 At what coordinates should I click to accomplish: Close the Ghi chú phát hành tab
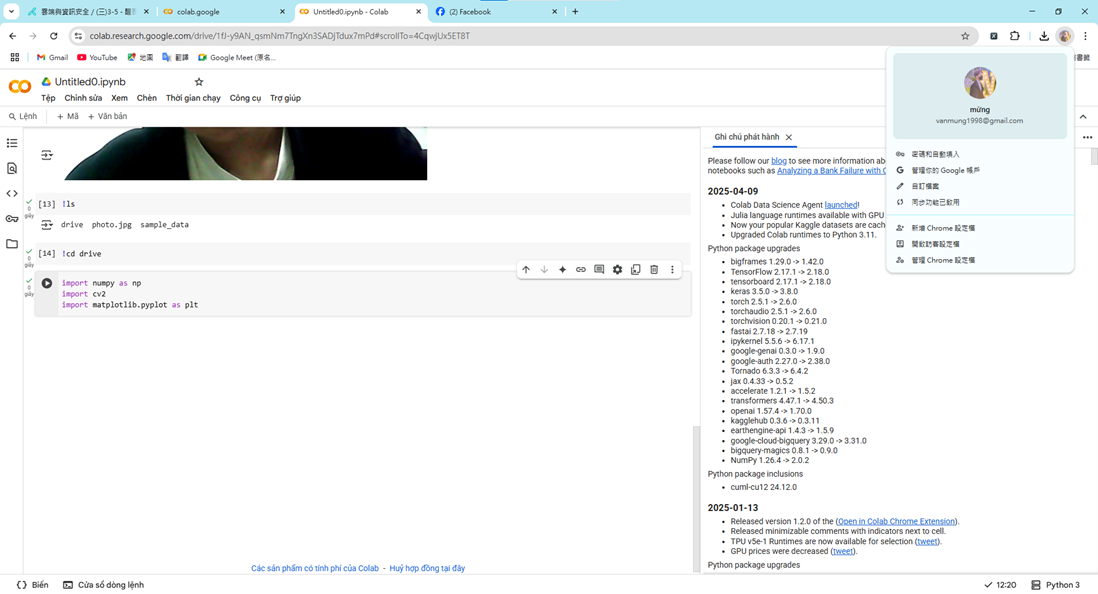pos(789,138)
